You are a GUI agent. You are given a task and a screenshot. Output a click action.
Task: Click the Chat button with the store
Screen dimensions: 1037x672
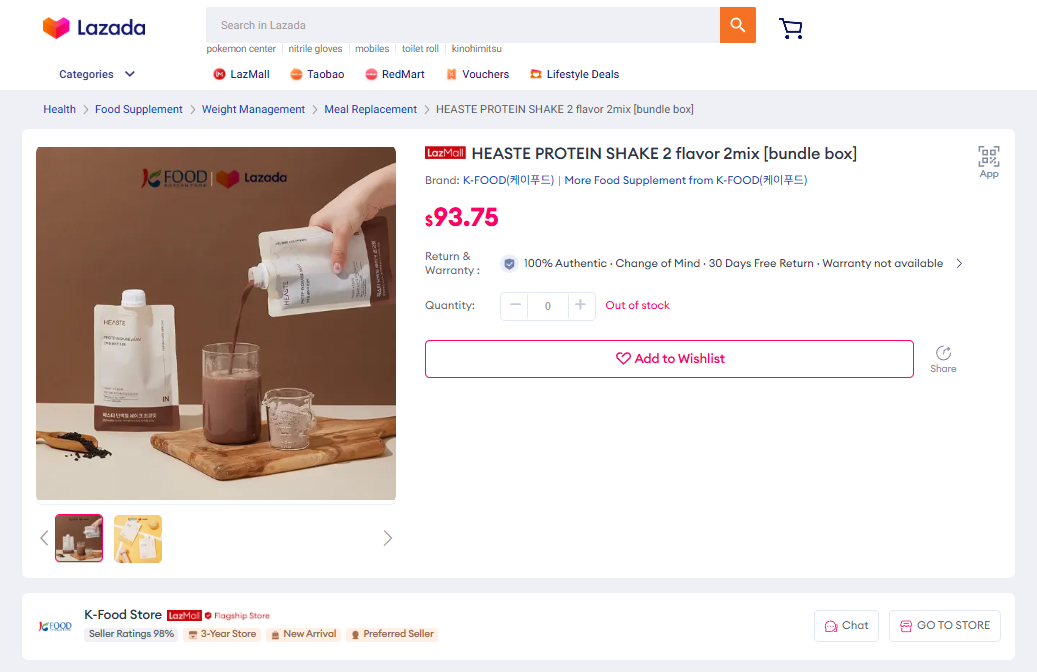tap(847, 626)
